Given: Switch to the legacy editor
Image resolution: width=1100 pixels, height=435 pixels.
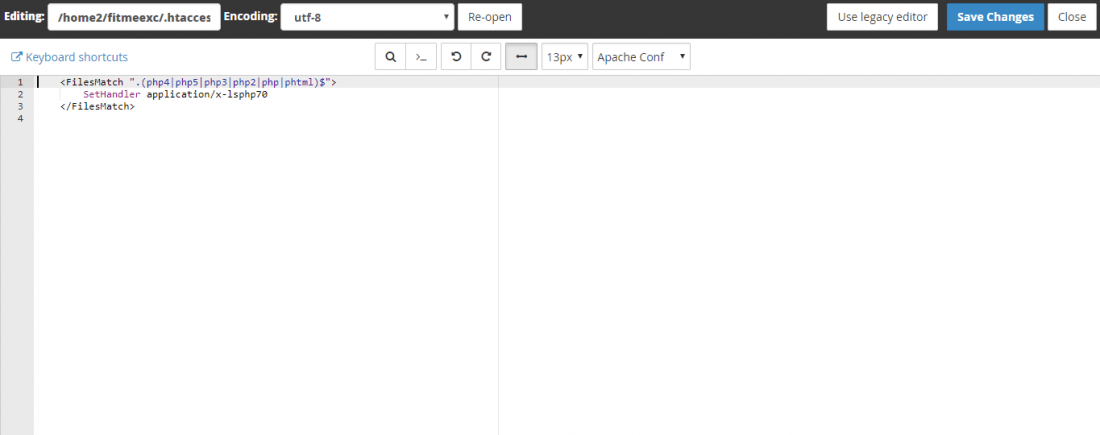Looking at the screenshot, I should (882, 17).
